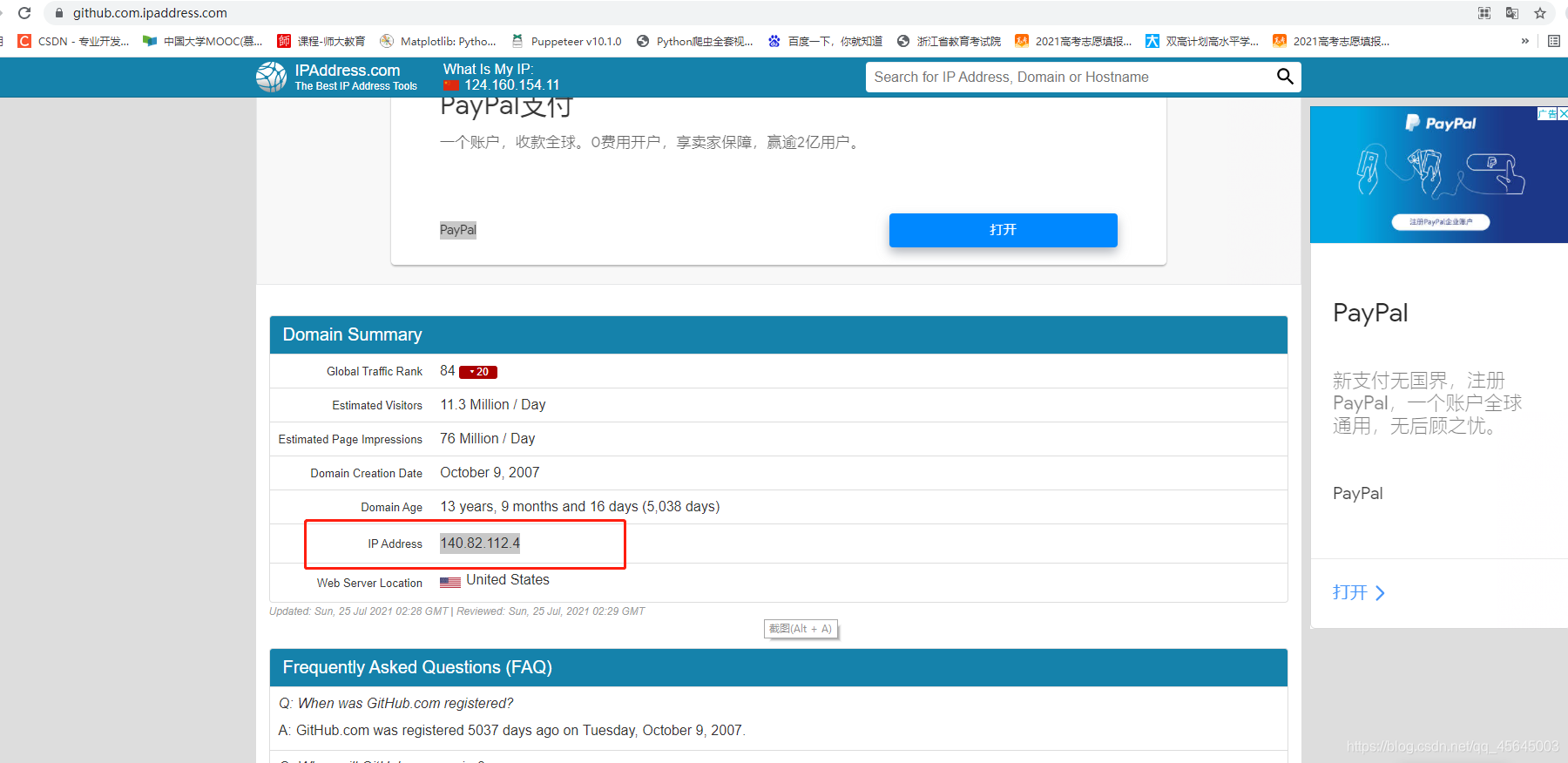1568x763 pixels.
Task: Open the 课程-师大教育 bookmark
Action: coord(321,41)
